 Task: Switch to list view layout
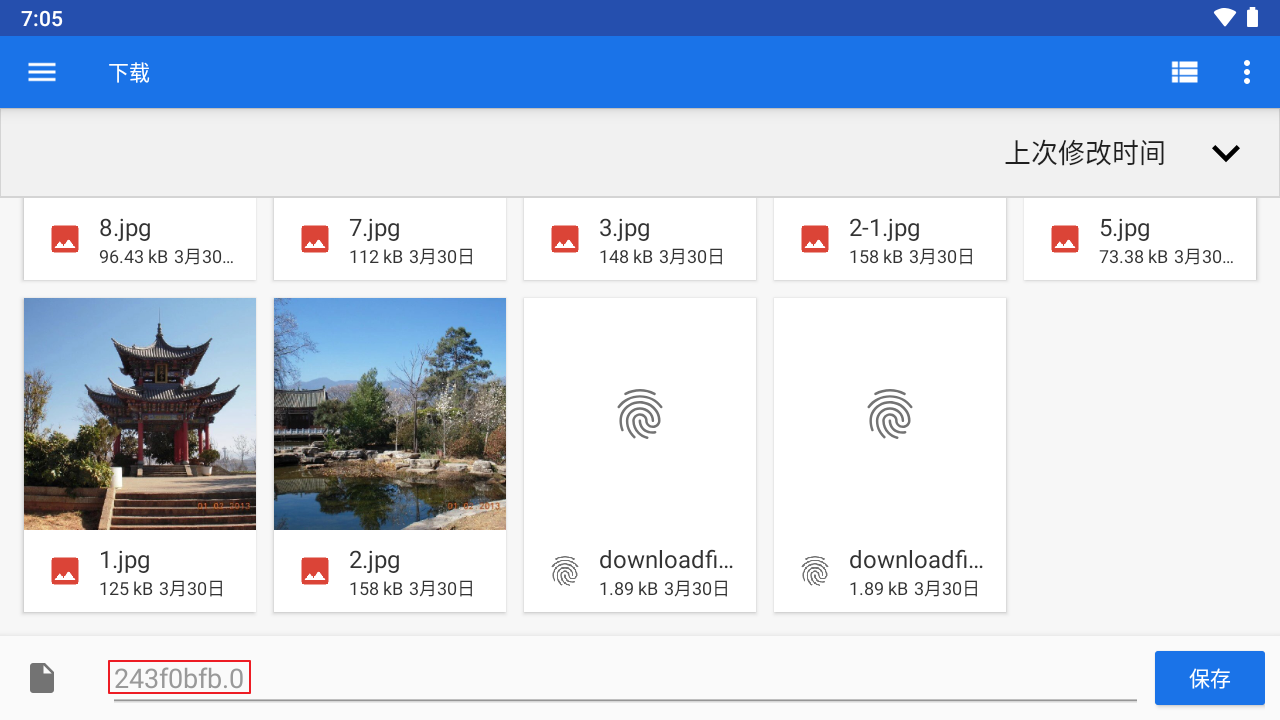point(1185,72)
